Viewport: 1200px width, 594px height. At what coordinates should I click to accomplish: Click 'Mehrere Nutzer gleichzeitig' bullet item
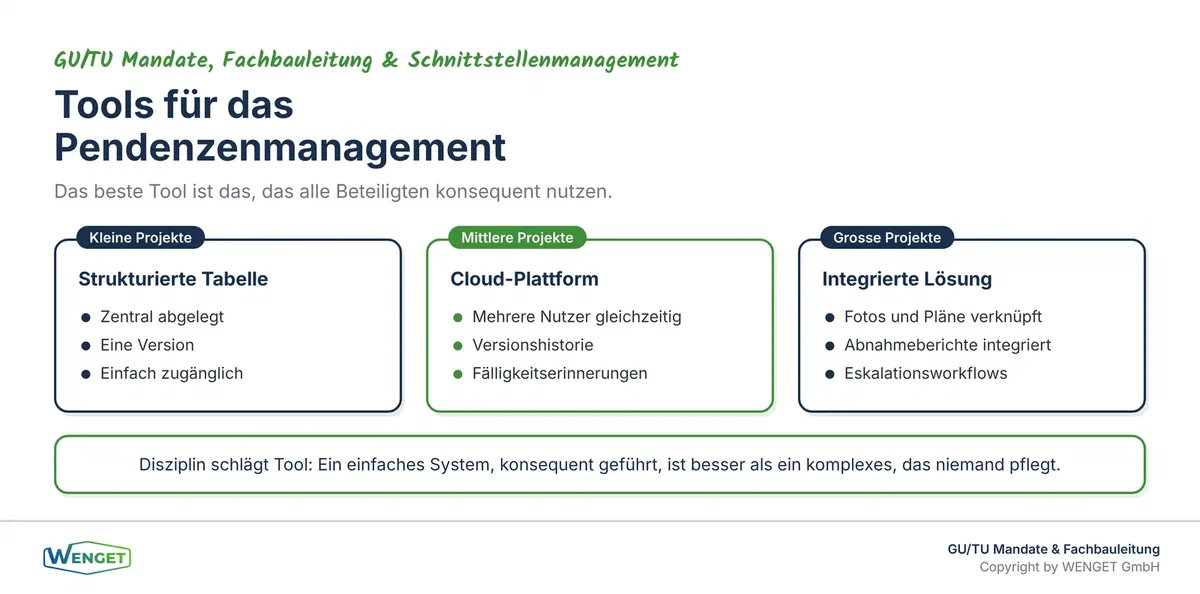click(x=567, y=317)
